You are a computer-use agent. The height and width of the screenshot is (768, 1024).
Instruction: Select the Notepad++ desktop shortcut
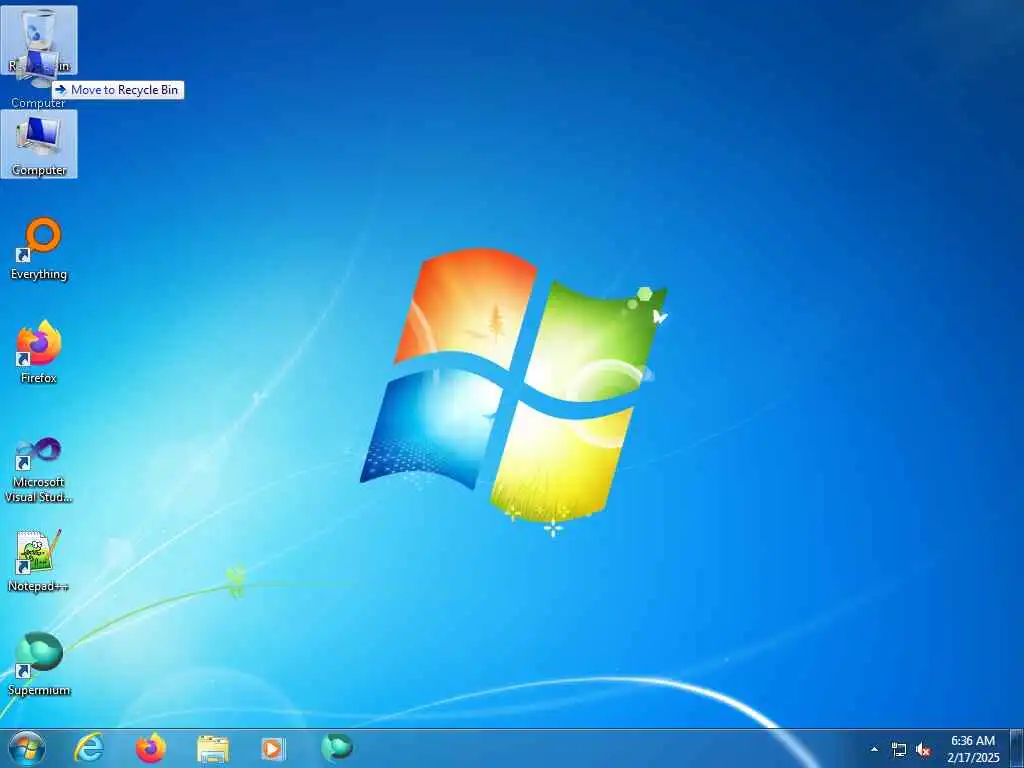click(x=39, y=561)
